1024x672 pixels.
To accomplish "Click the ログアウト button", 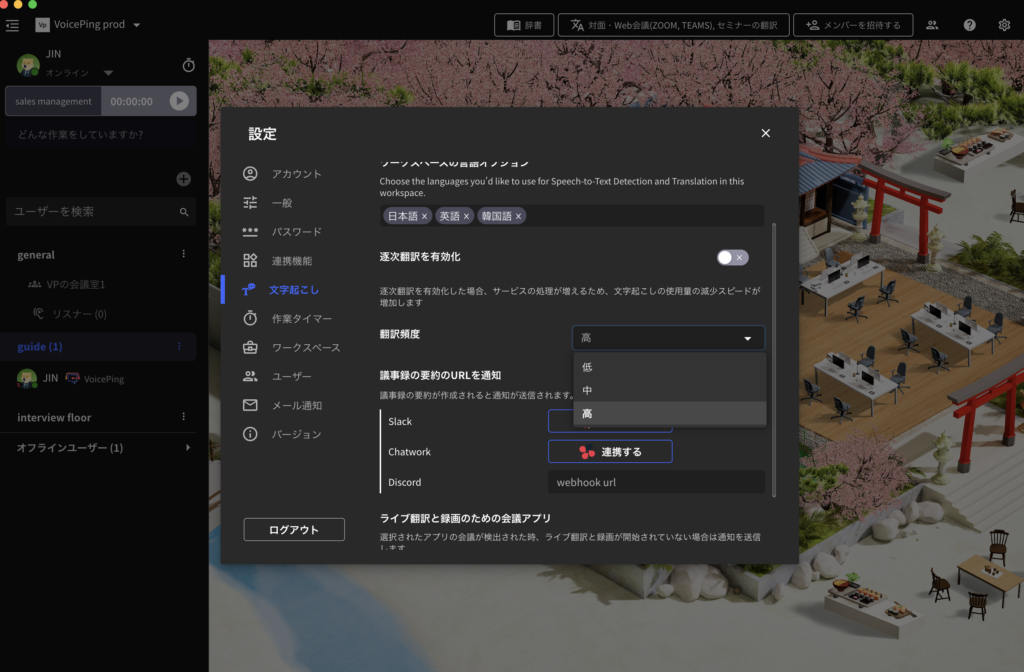I will [x=293, y=530].
